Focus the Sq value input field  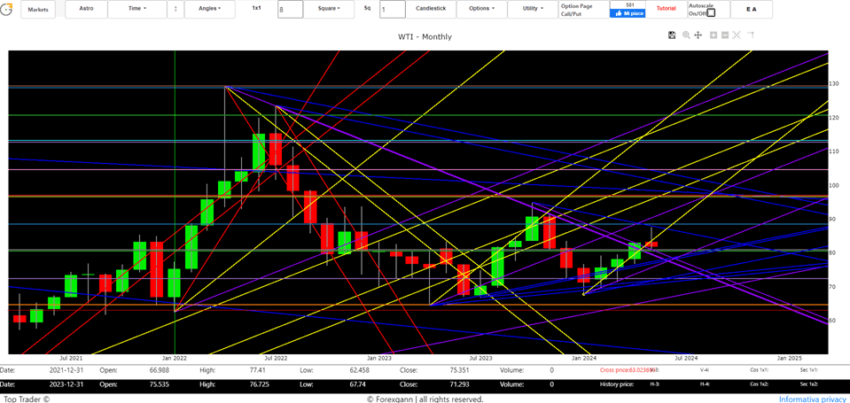click(392, 9)
